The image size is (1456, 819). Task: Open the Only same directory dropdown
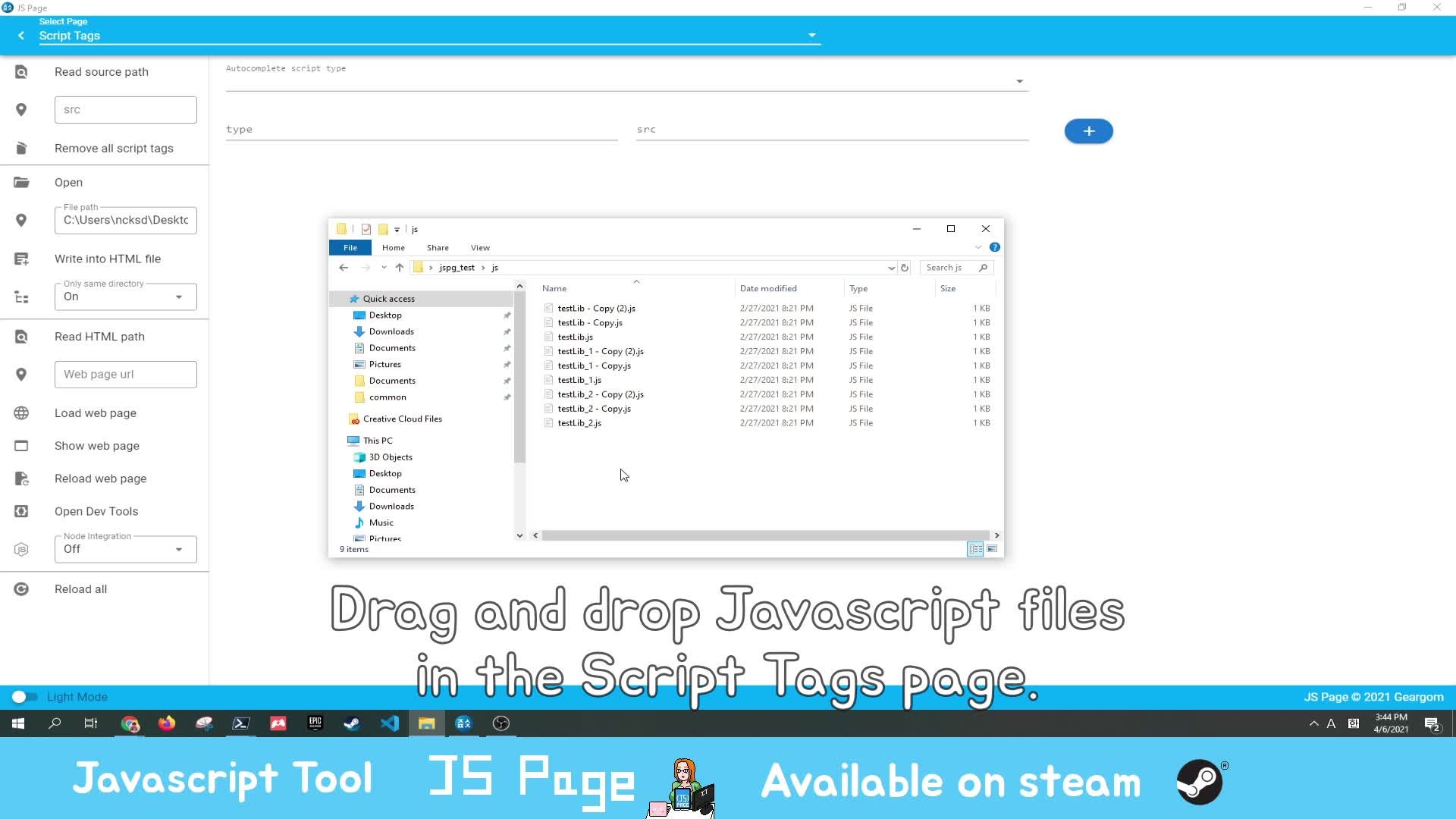pos(179,297)
